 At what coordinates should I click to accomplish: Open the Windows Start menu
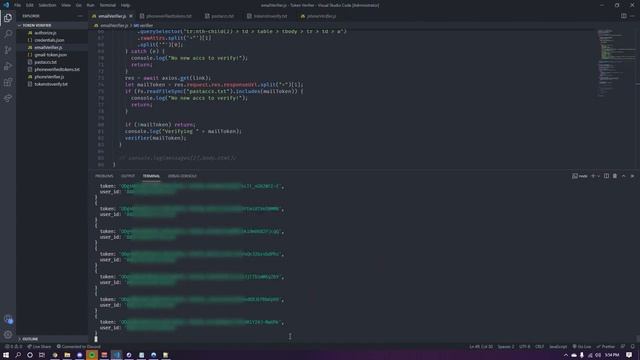pyautogui.click(x=6, y=355)
